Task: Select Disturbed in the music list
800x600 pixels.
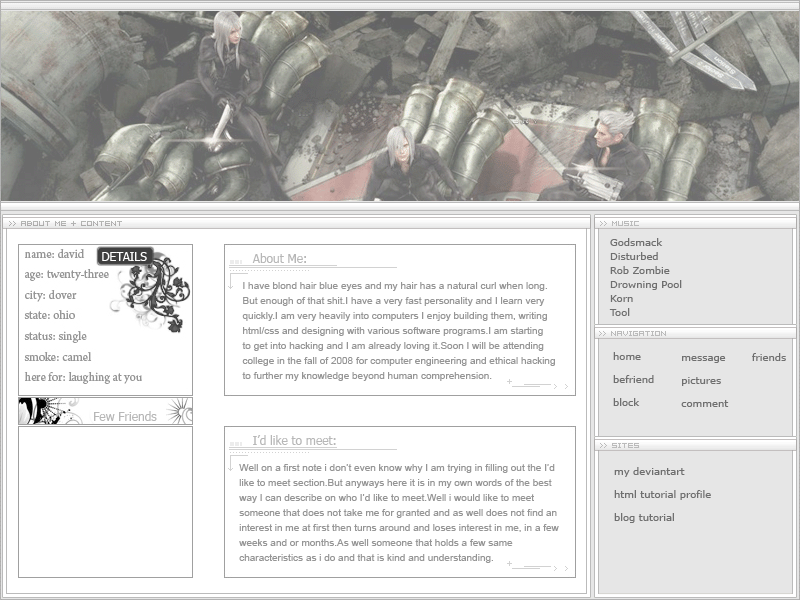Action: coord(634,257)
